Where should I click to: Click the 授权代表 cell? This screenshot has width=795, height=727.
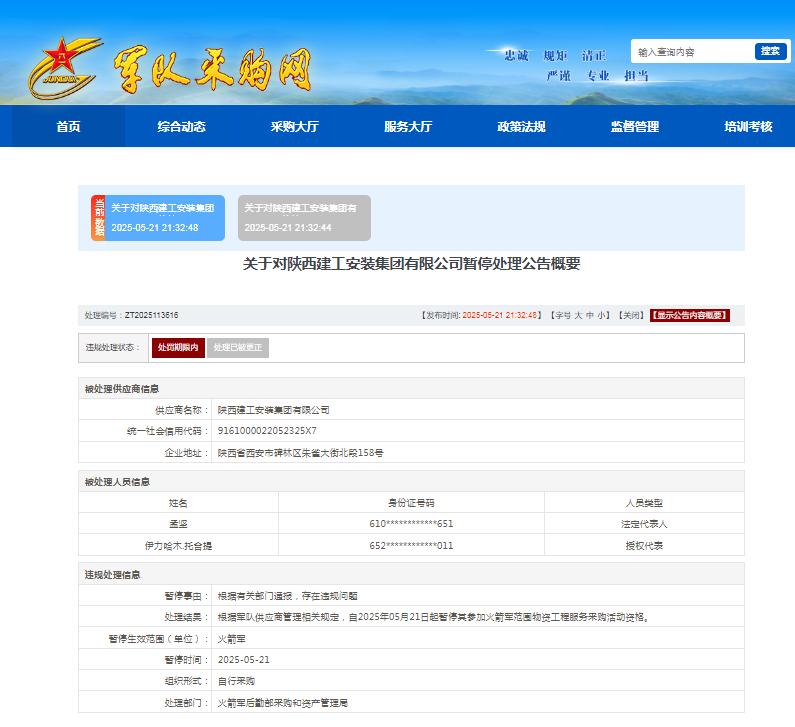pyautogui.click(x=644, y=546)
